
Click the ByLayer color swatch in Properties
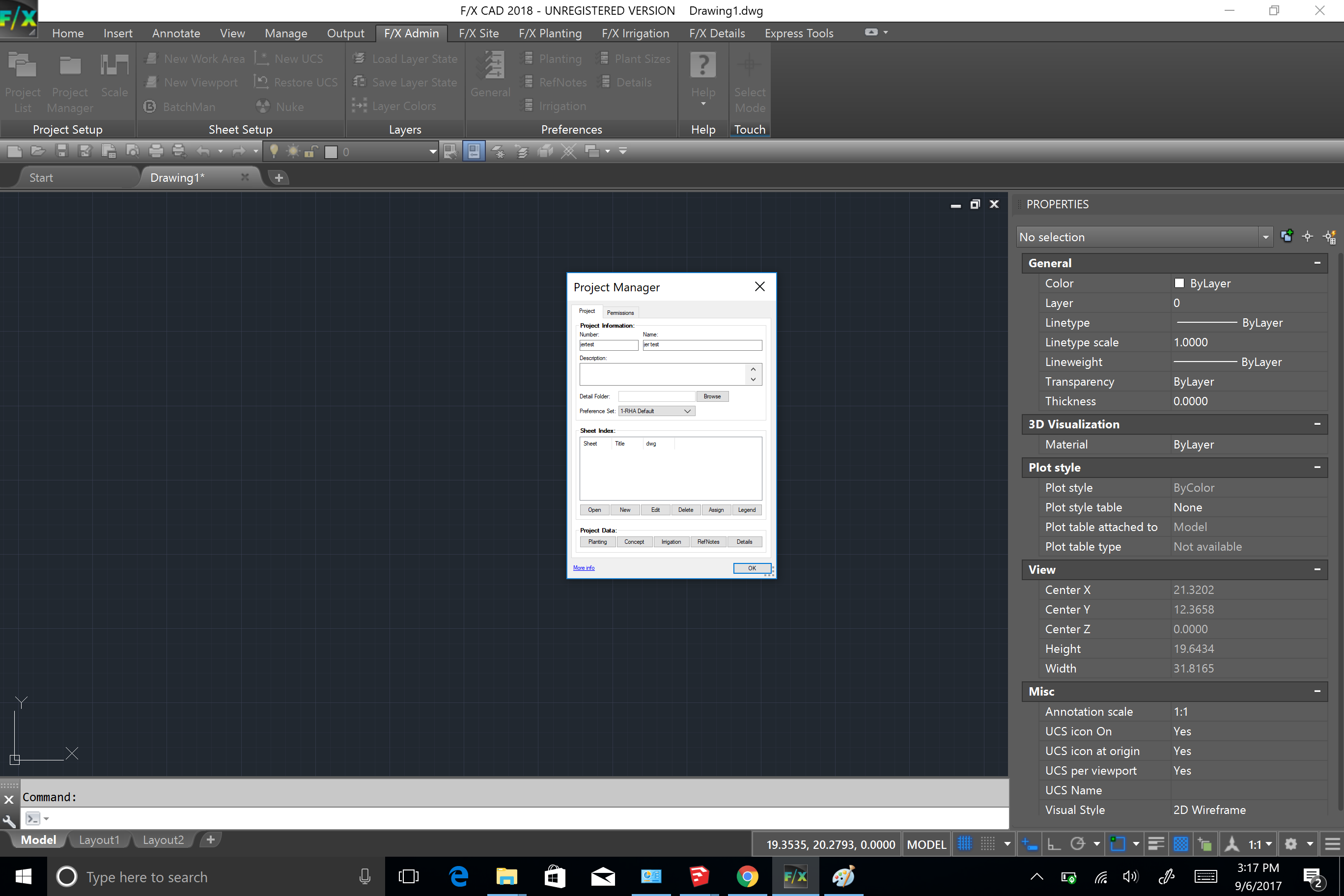coord(1179,283)
